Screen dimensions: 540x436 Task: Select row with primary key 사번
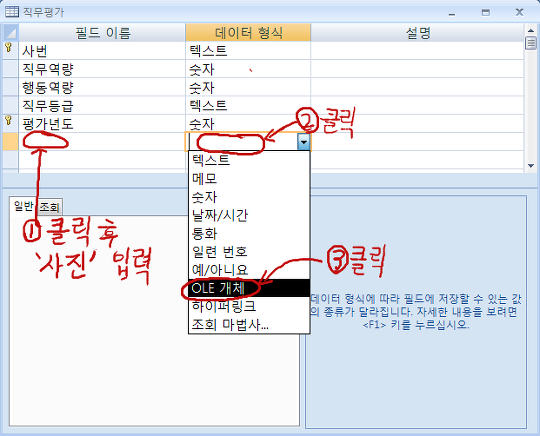pyautogui.click(x=11, y=51)
